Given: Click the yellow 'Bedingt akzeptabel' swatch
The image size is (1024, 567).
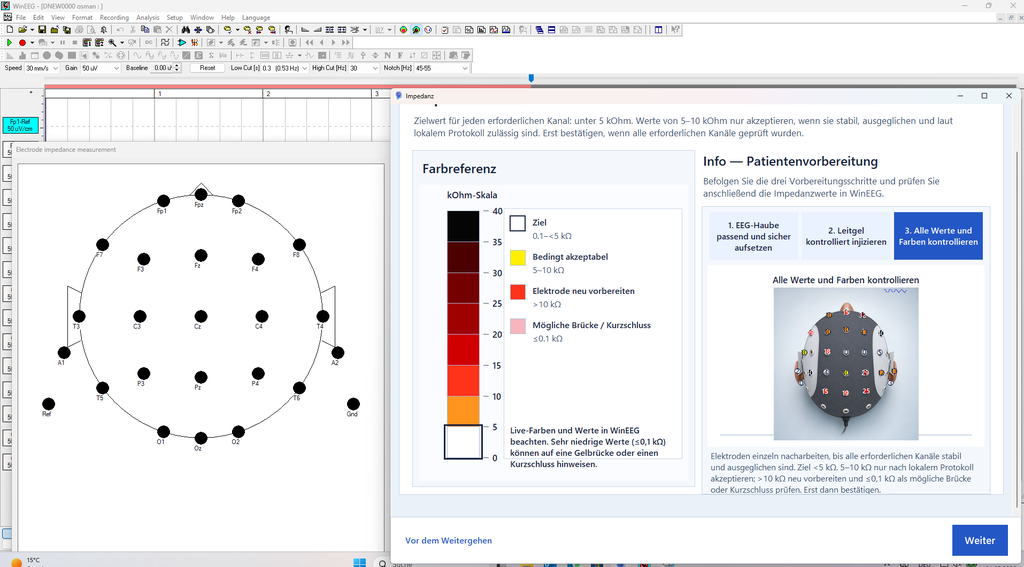Looking at the screenshot, I should 517,257.
